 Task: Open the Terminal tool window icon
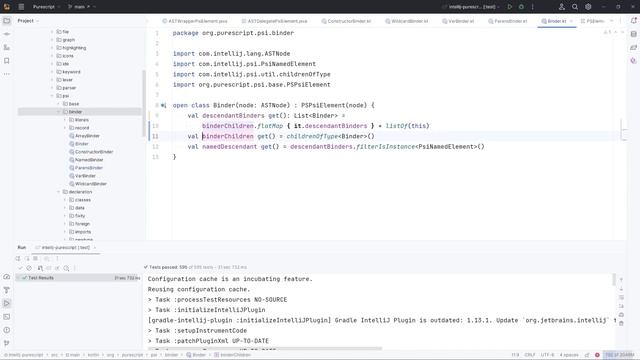[7, 317]
